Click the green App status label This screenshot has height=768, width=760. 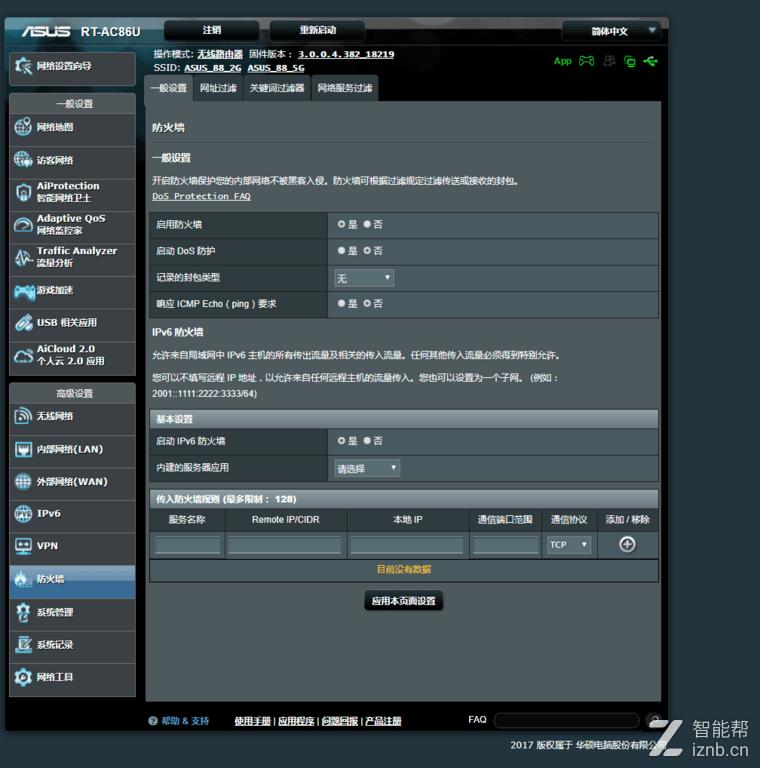[x=563, y=61]
